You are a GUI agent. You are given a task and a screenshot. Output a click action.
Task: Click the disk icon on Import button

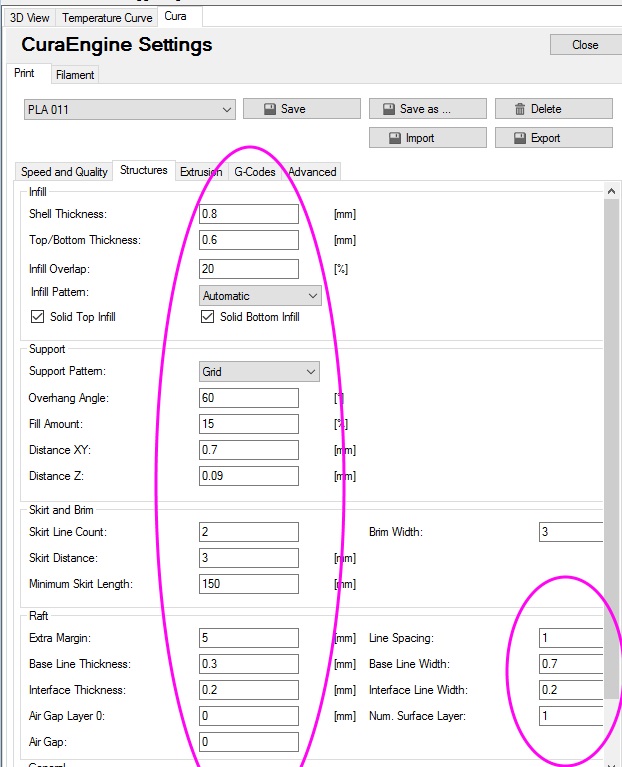(x=395, y=138)
